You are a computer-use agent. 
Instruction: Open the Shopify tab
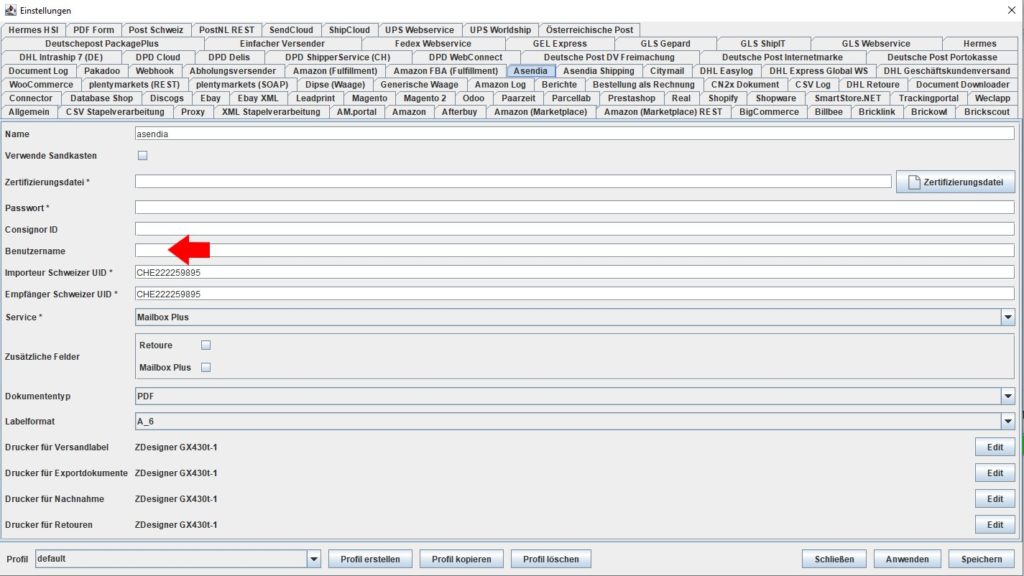pos(723,98)
